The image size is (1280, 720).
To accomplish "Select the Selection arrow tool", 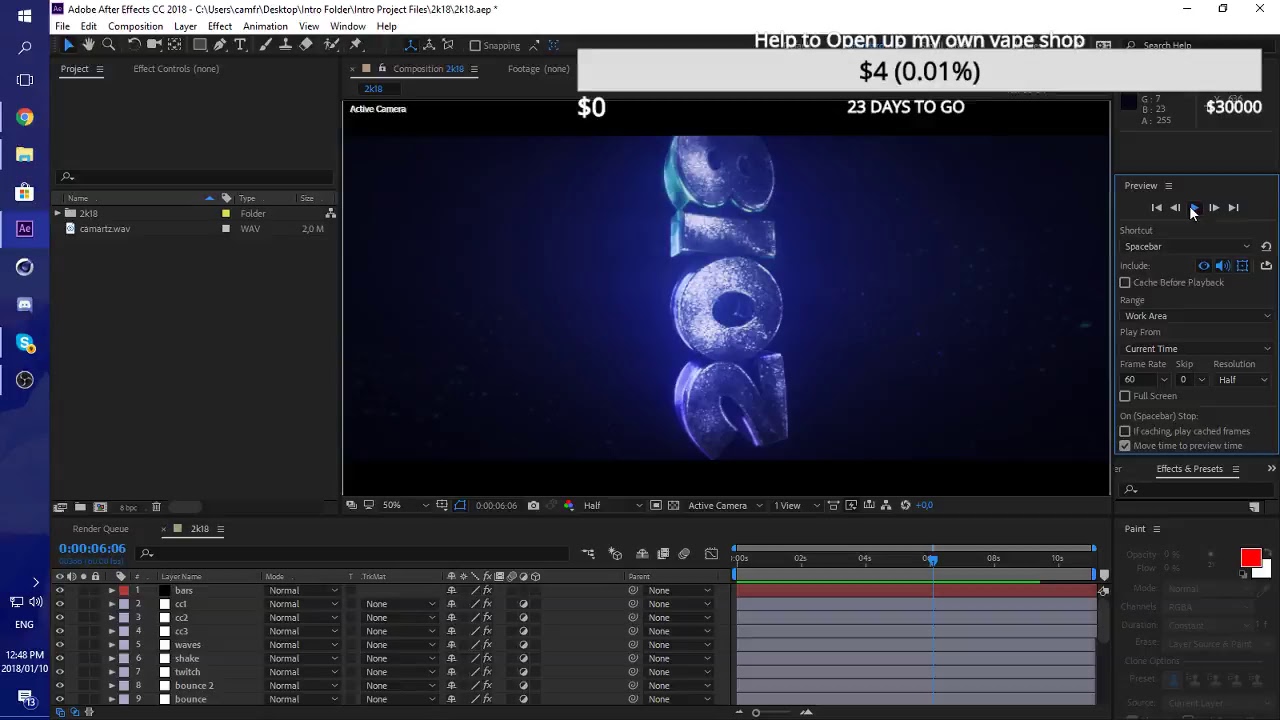I will point(68,45).
